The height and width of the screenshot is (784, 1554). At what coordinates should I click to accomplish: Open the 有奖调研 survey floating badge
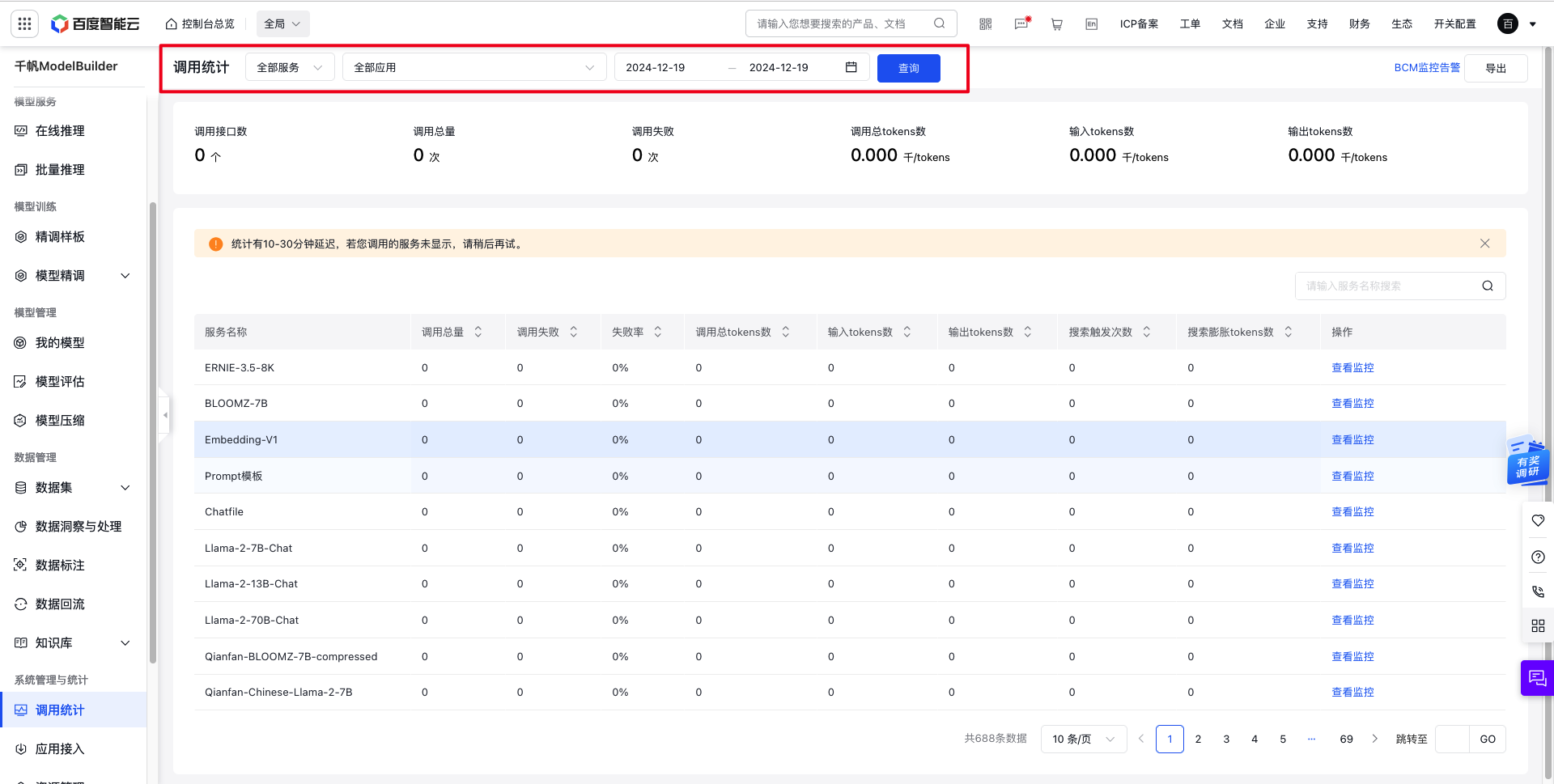coord(1528,460)
